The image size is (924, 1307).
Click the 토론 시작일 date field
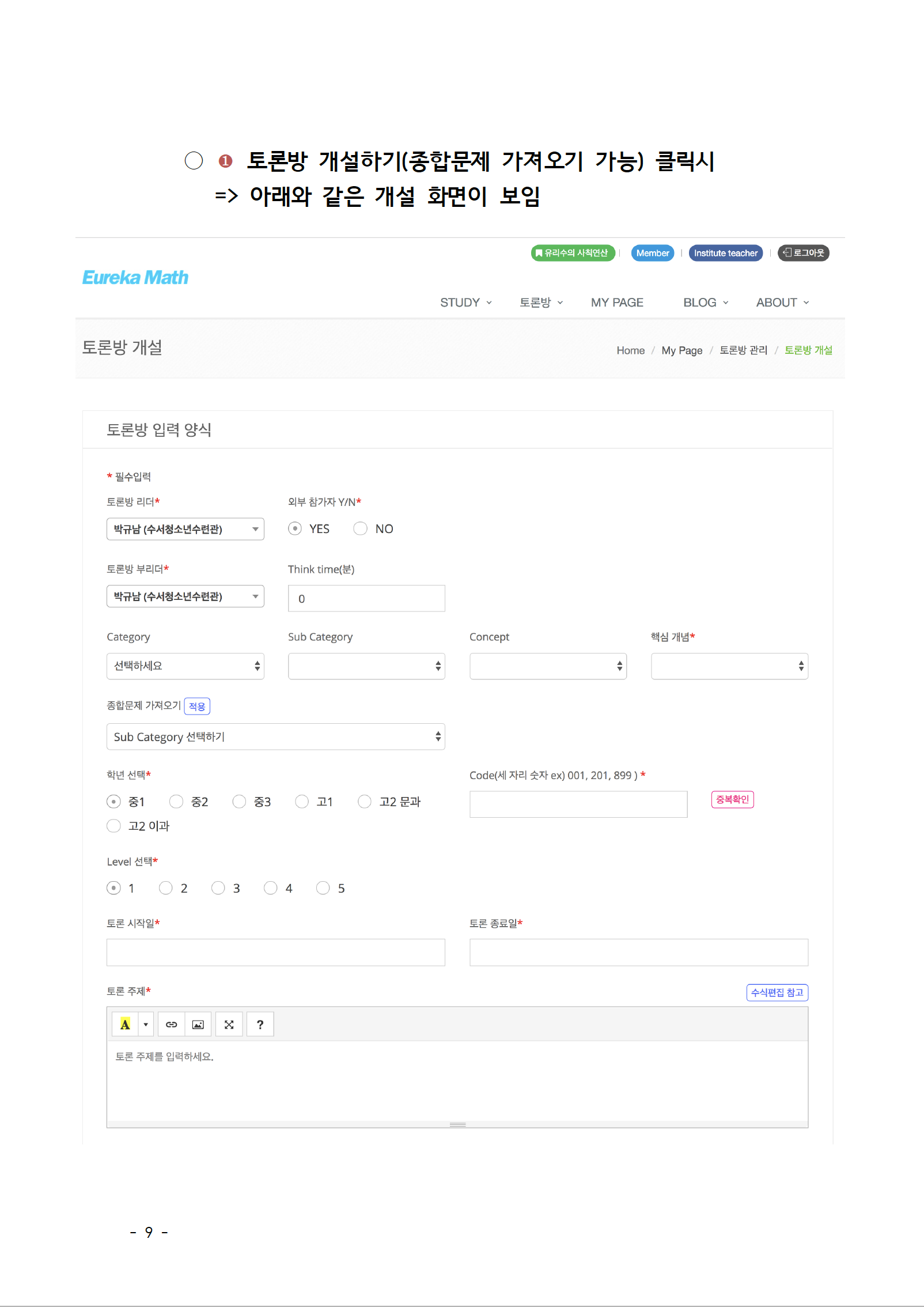(x=275, y=953)
